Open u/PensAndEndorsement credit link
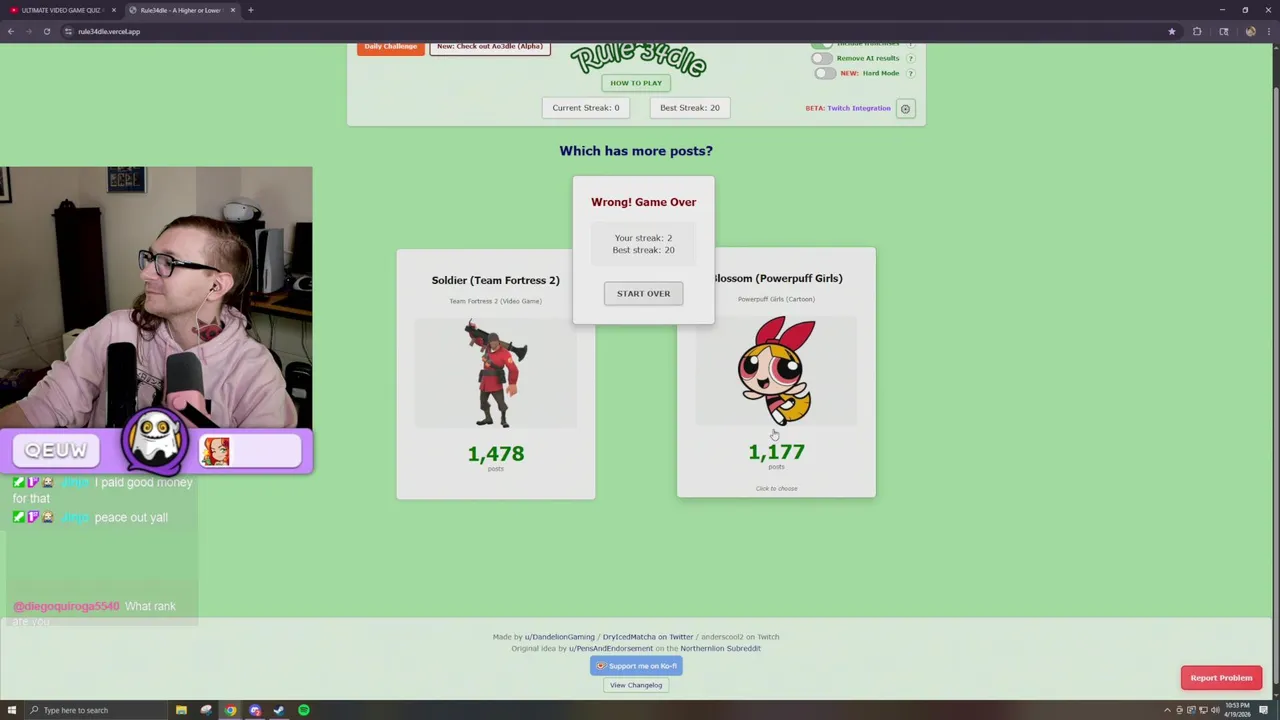The image size is (1280, 720). (x=610, y=648)
